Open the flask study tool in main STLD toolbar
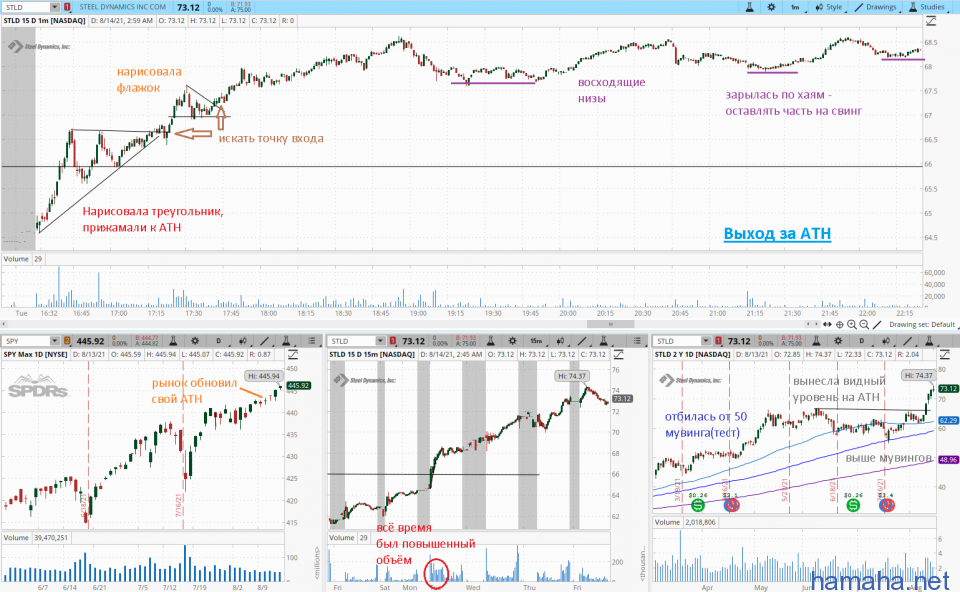960x592 pixels. point(749,7)
